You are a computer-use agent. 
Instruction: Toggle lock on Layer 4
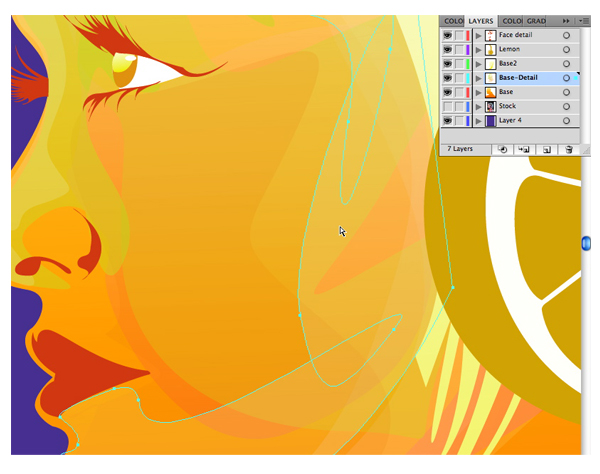pos(459,121)
